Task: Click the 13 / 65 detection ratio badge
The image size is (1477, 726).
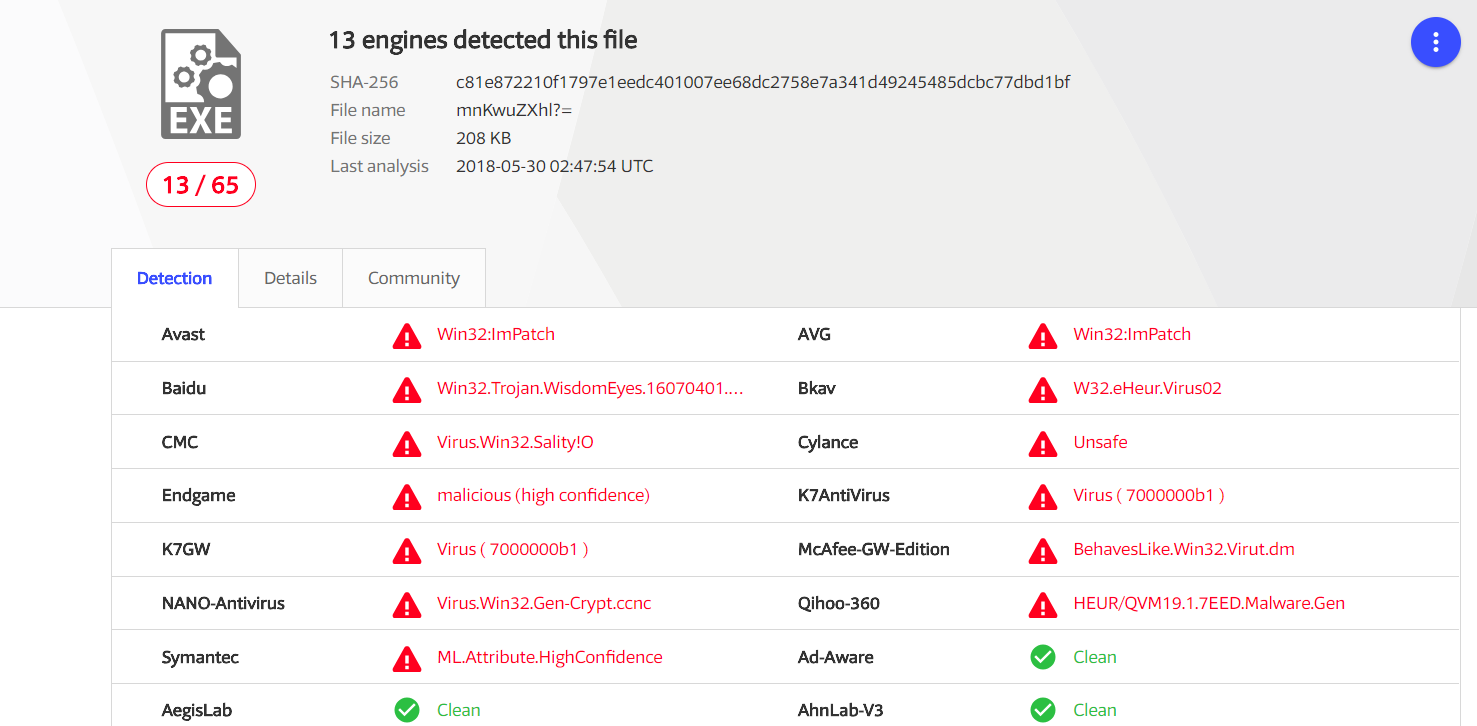Action: click(x=201, y=185)
